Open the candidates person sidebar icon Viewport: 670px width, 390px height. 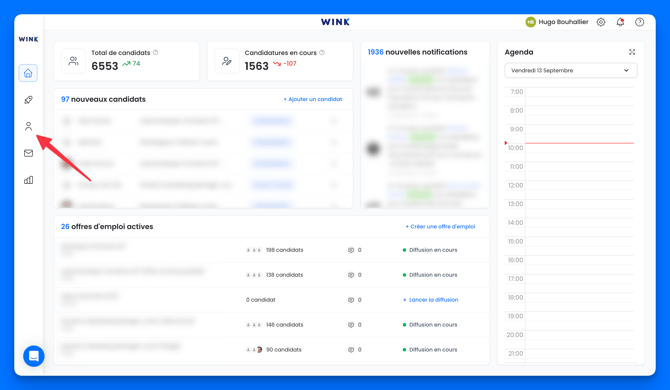click(x=28, y=126)
